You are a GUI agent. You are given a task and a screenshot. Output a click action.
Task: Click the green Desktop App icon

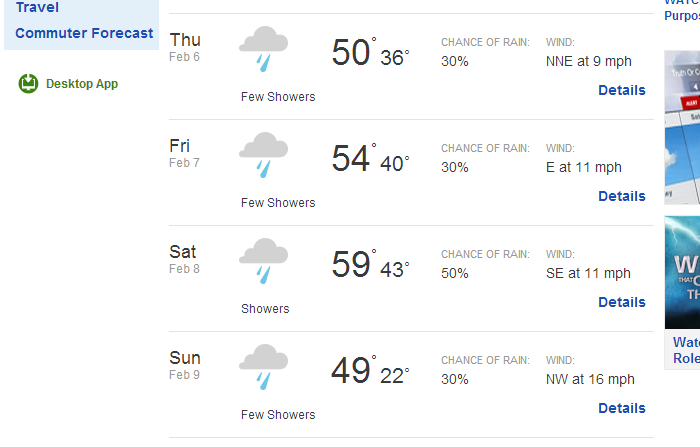pos(28,84)
